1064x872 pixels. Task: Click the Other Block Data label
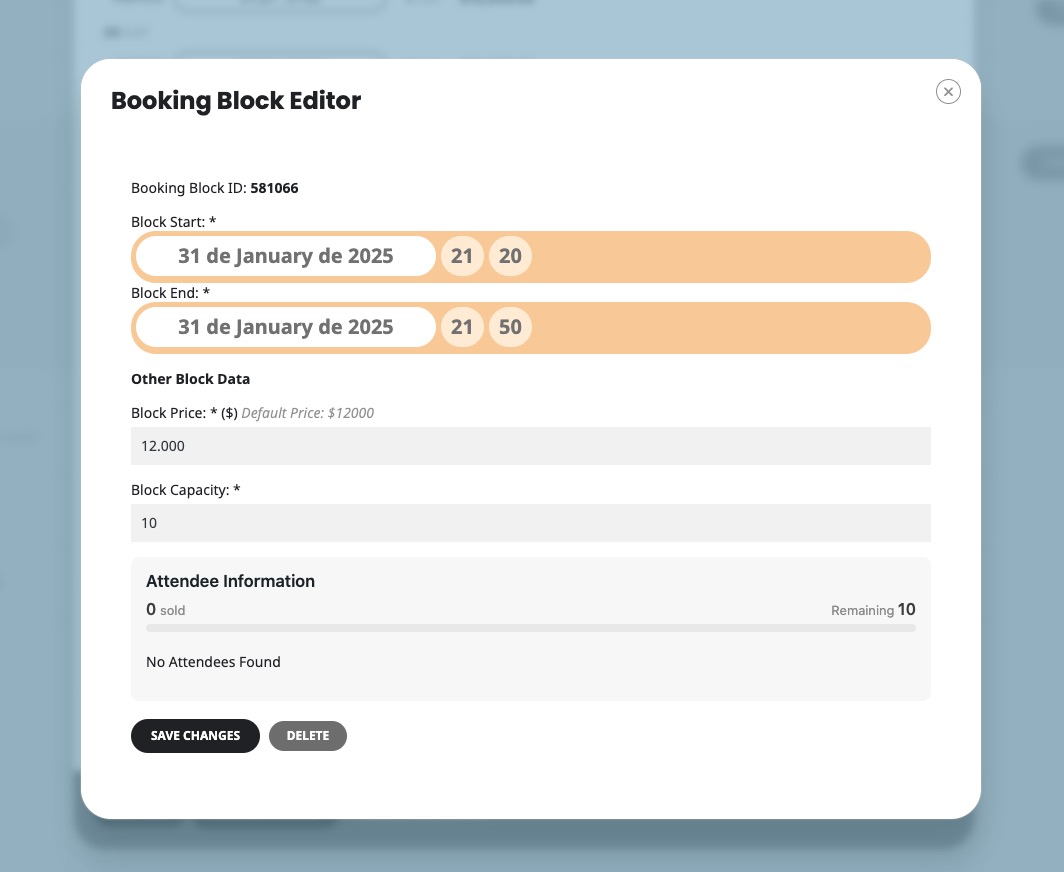click(x=191, y=379)
